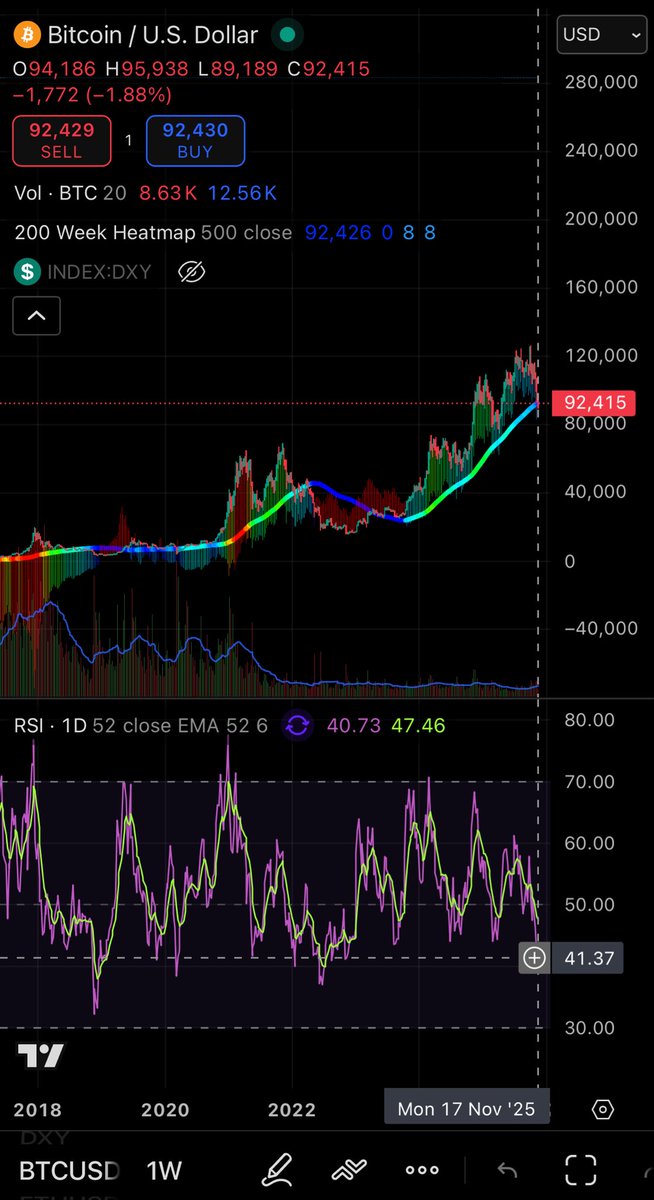Click the purple RSI refresh icon
Image resolution: width=654 pixels, height=1200 pixels.
pyautogui.click(x=297, y=726)
